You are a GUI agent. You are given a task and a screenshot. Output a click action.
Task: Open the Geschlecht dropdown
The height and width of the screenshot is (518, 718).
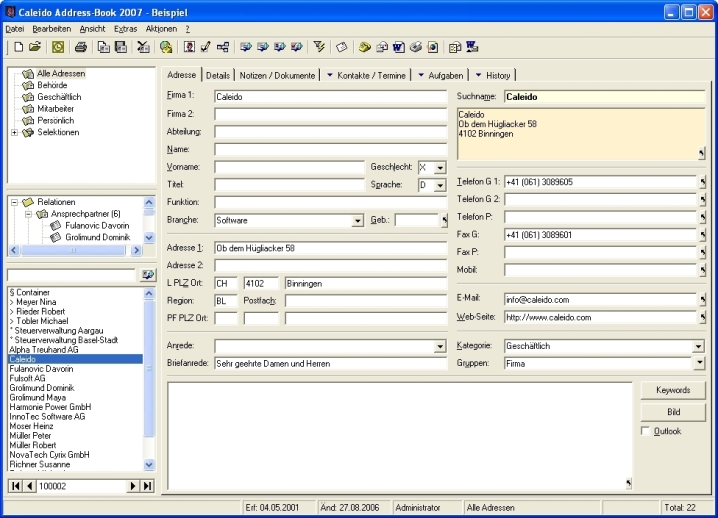[440, 168]
